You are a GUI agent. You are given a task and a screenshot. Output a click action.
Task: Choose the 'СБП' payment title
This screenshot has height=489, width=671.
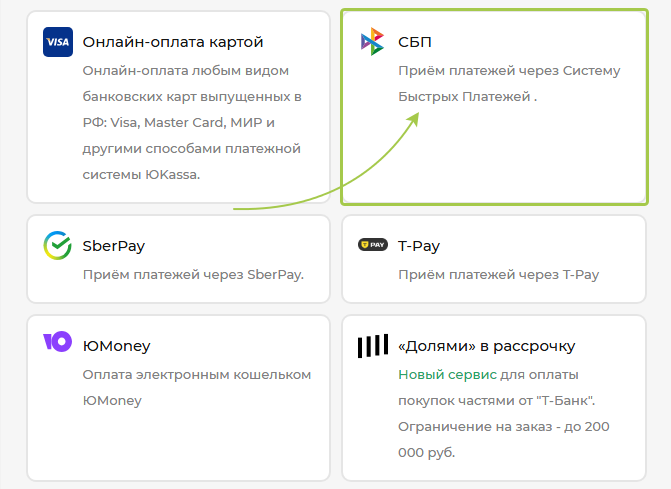coord(415,42)
